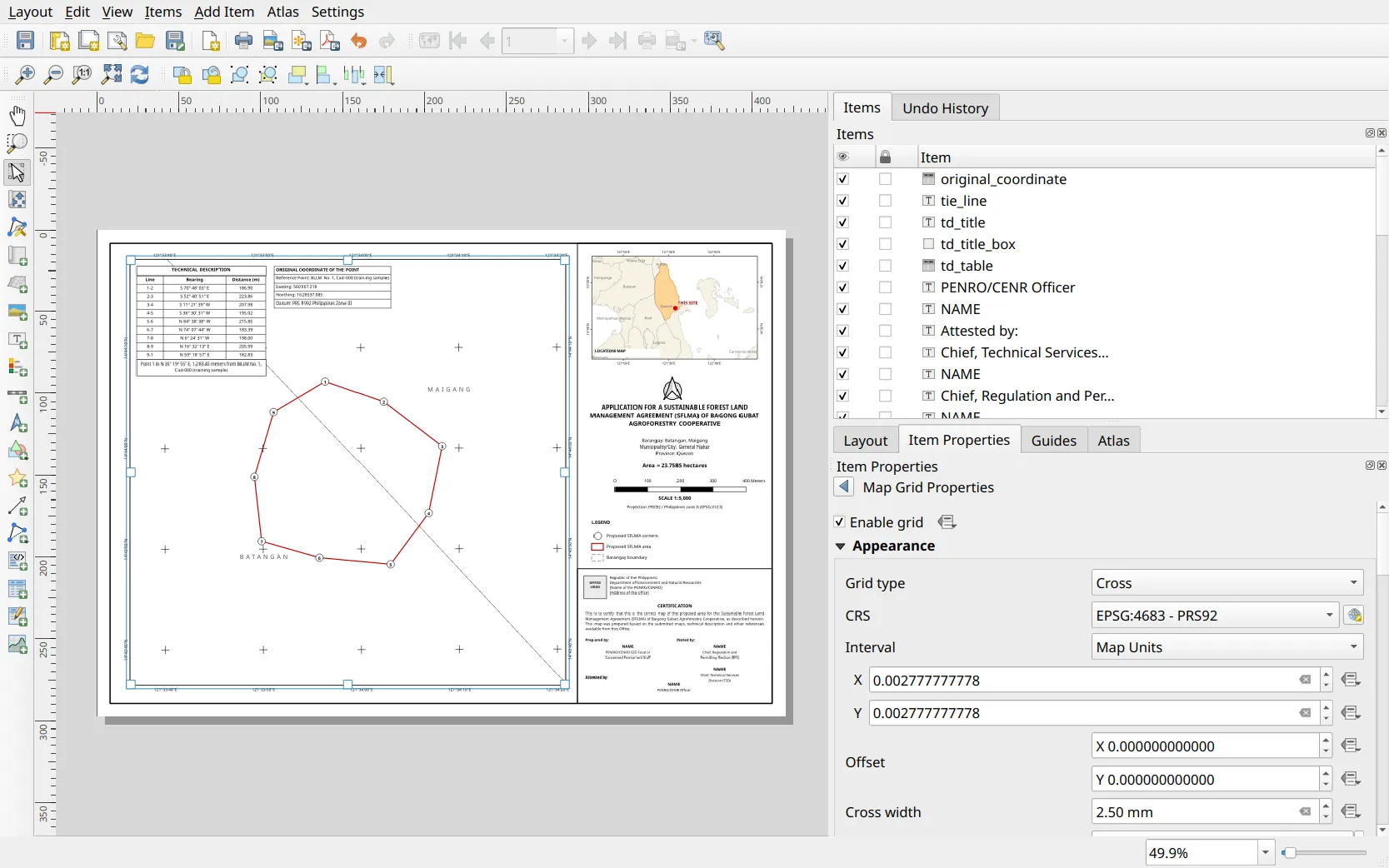Select the Edit Nodes Item tool
This screenshot has width=1389, height=868.
tap(17, 228)
